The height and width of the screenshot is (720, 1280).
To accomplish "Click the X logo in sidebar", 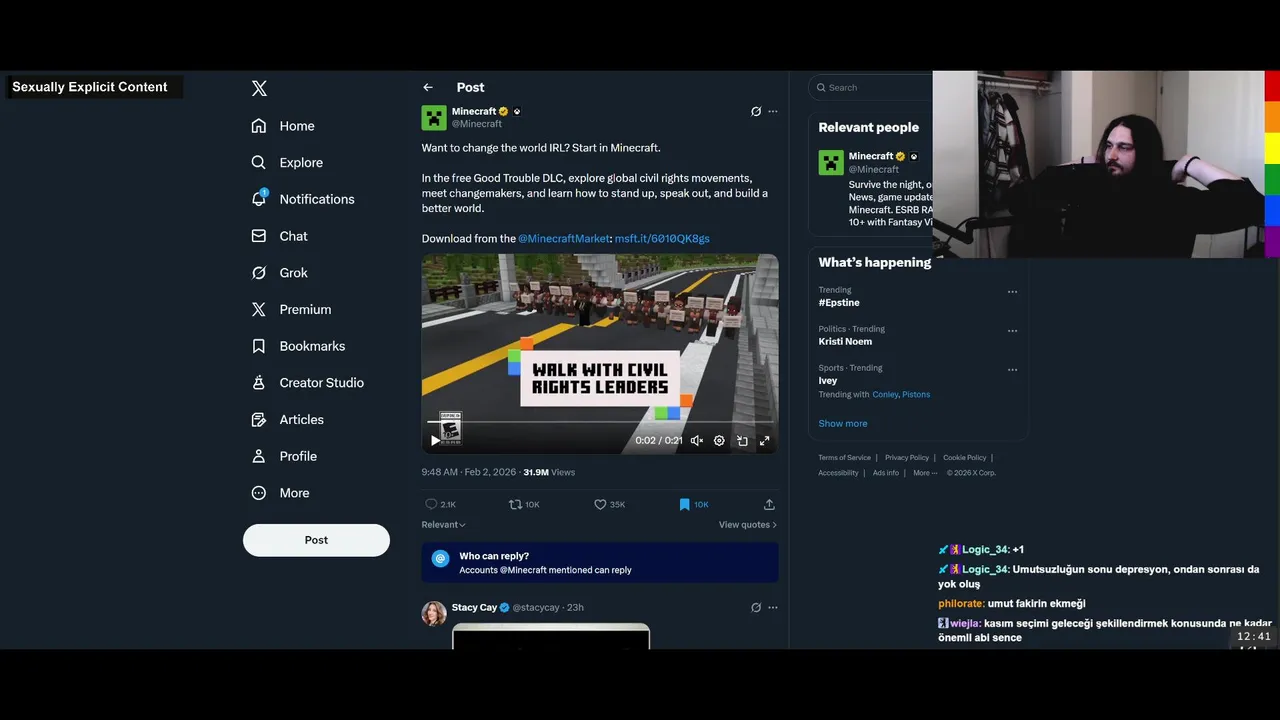I will point(259,88).
